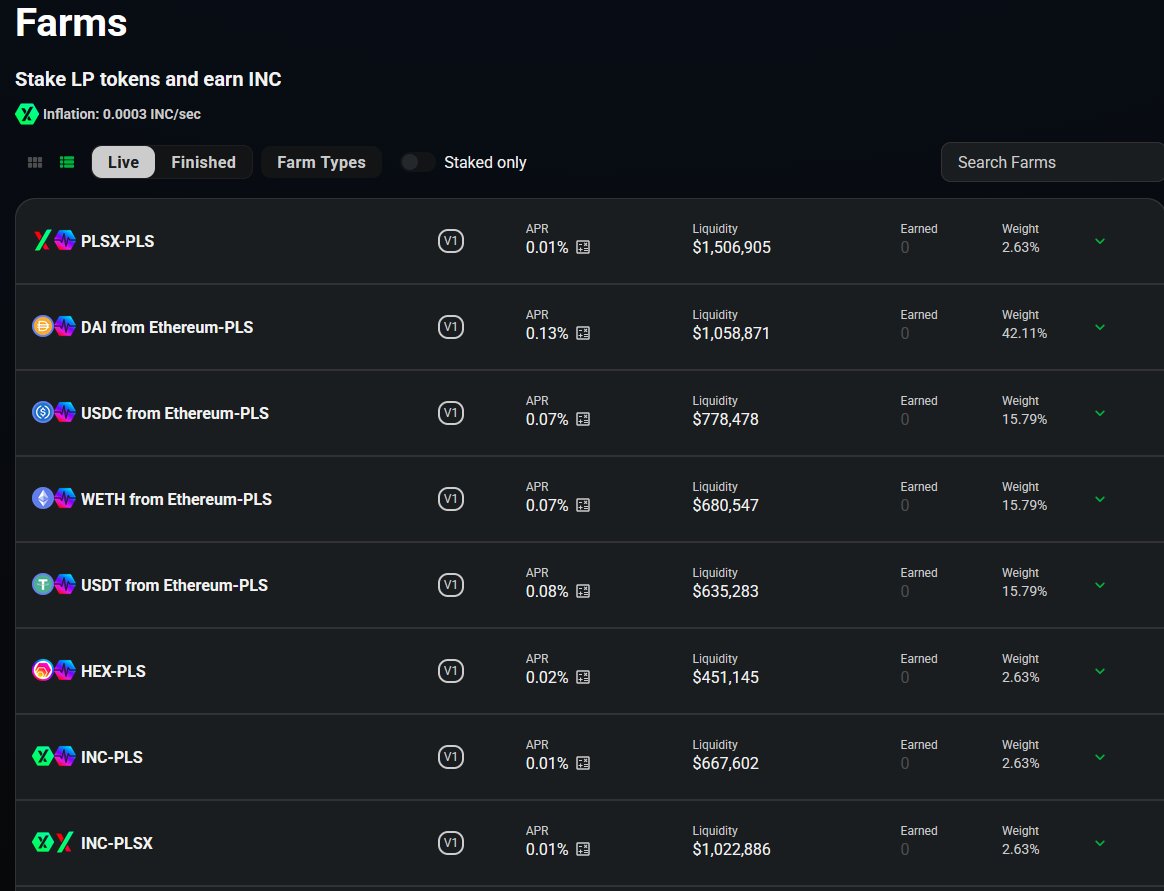Click V1 badge on USDT from Ethereum-PLS row
This screenshot has height=891, width=1164.
451,585
